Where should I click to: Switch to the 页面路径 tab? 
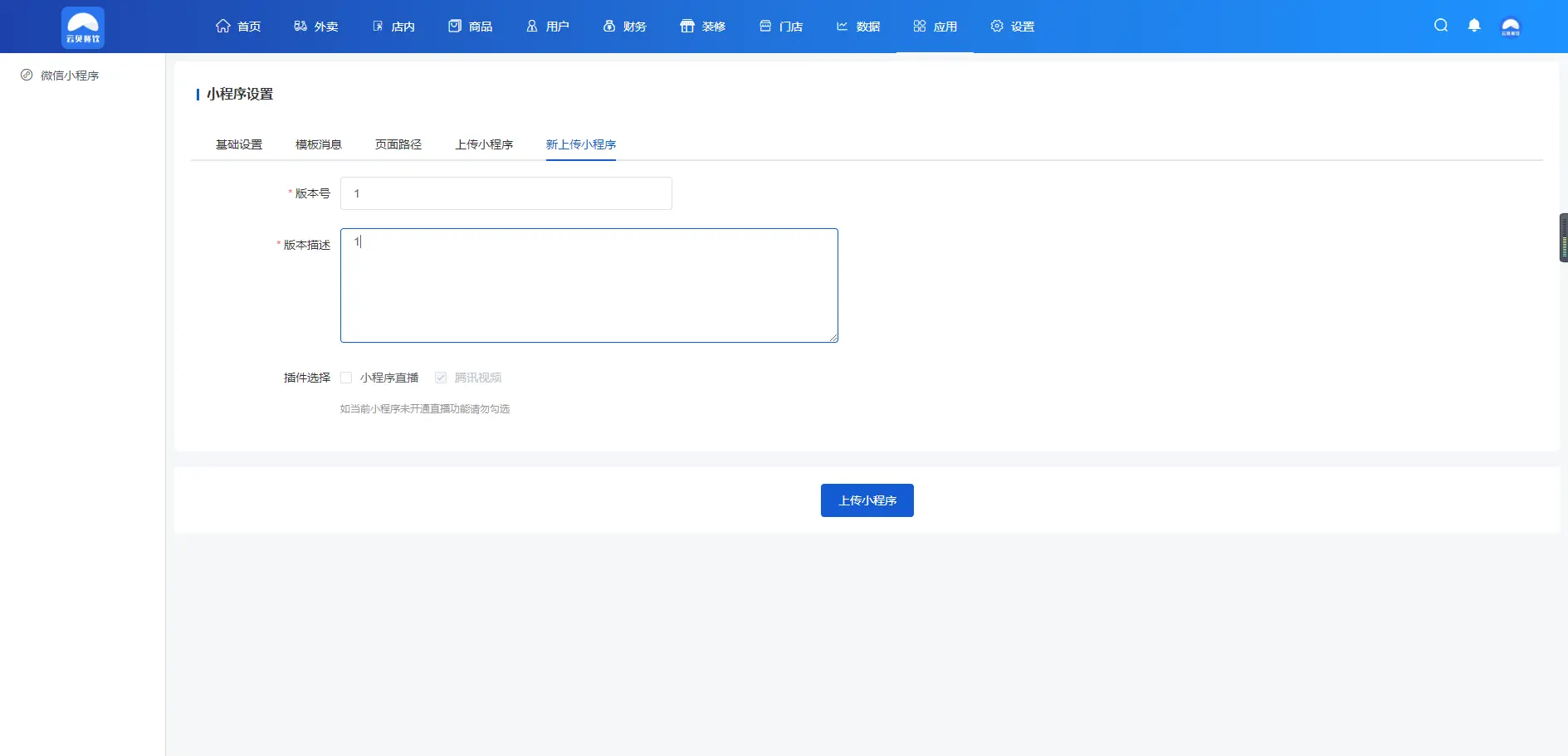(x=398, y=144)
